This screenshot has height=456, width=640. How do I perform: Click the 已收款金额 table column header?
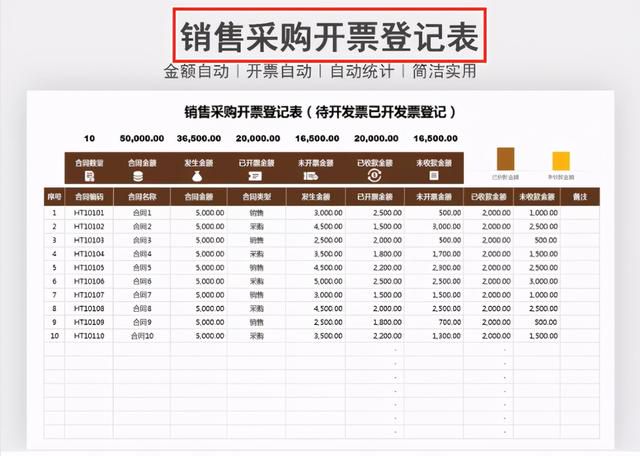coord(489,197)
